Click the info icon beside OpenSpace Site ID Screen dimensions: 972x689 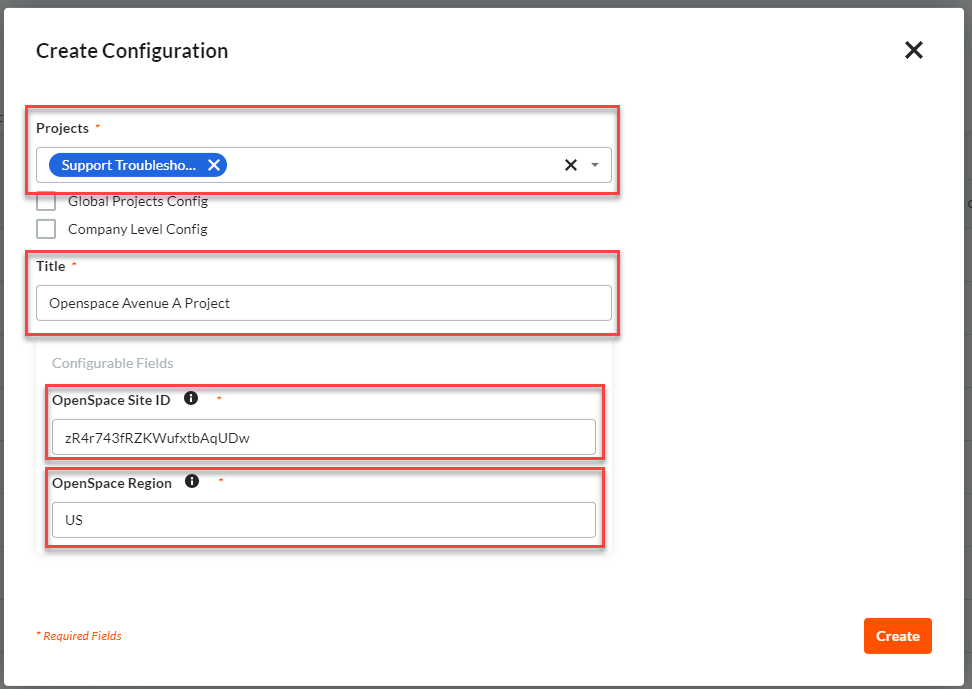tap(191, 397)
